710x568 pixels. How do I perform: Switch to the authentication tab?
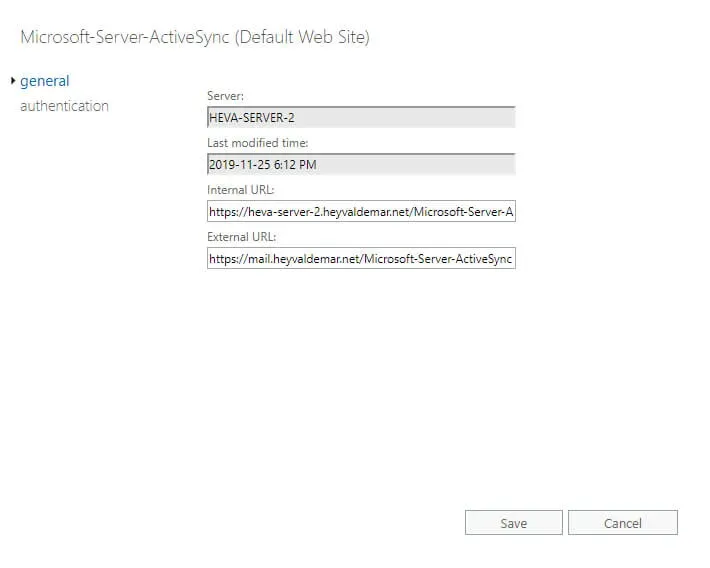64,106
